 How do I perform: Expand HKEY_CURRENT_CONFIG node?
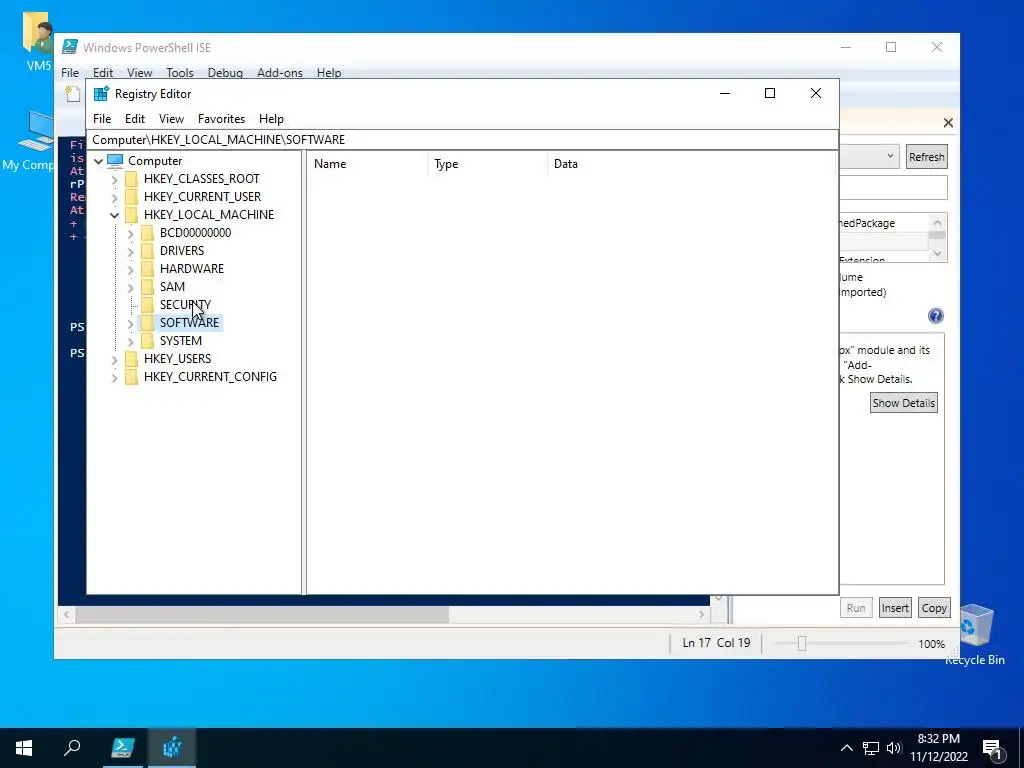click(x=115, y=377)
